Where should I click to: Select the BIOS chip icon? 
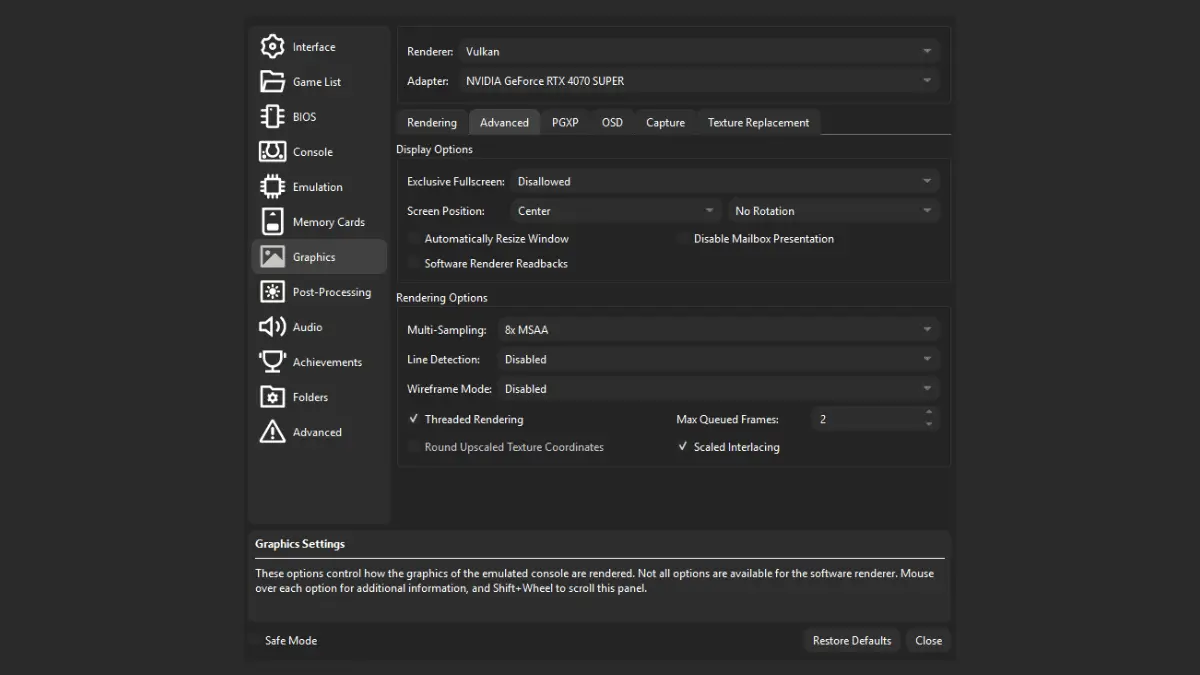[272, 117]
